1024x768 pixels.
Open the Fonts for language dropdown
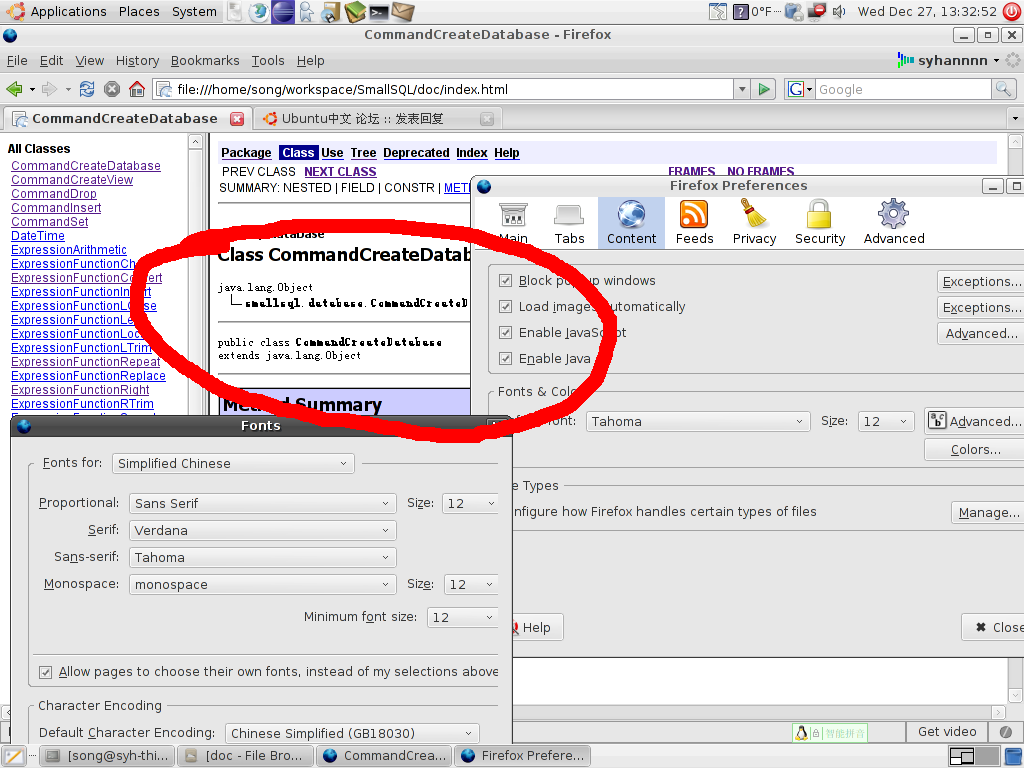[233, 464]
